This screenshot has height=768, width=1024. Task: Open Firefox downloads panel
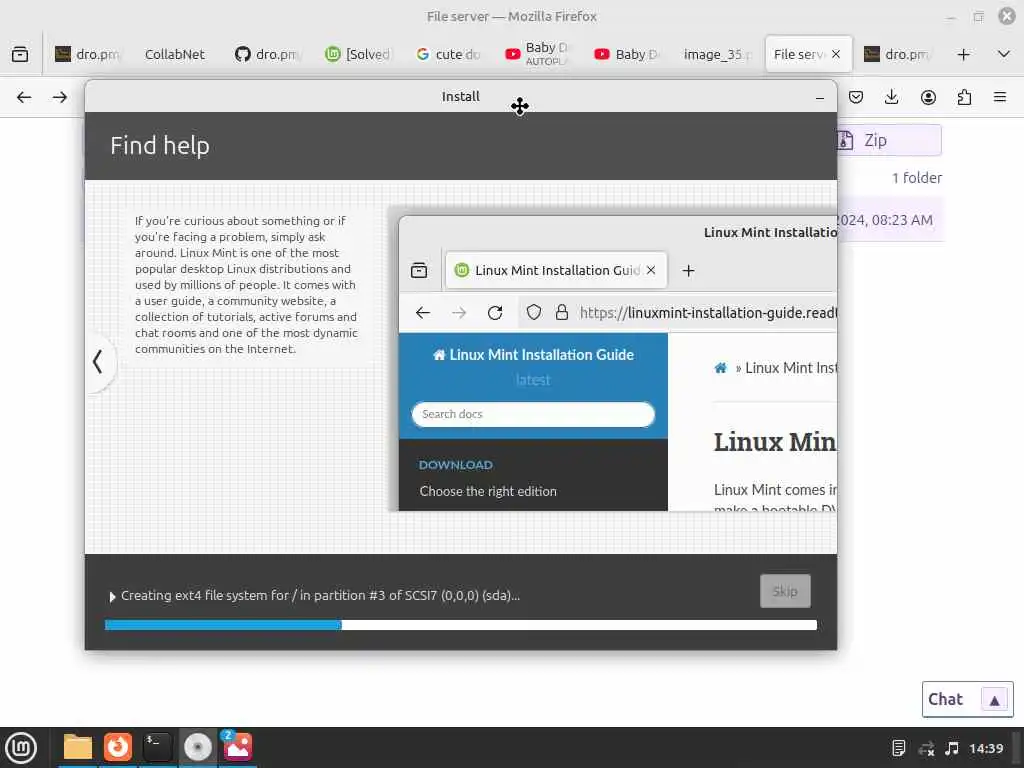coord(891,97)
